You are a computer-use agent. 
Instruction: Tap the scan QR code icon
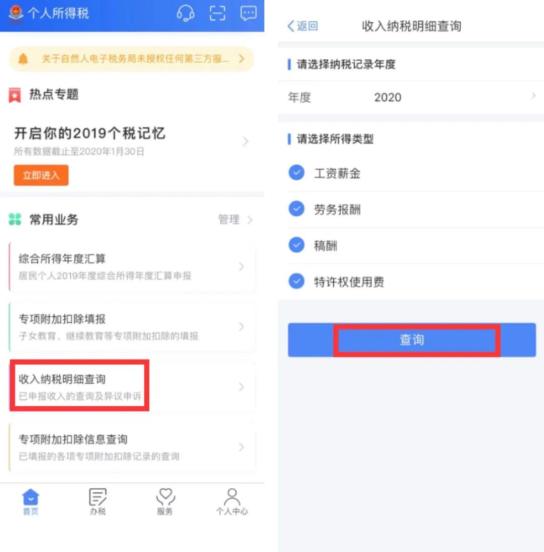(217, 13)
